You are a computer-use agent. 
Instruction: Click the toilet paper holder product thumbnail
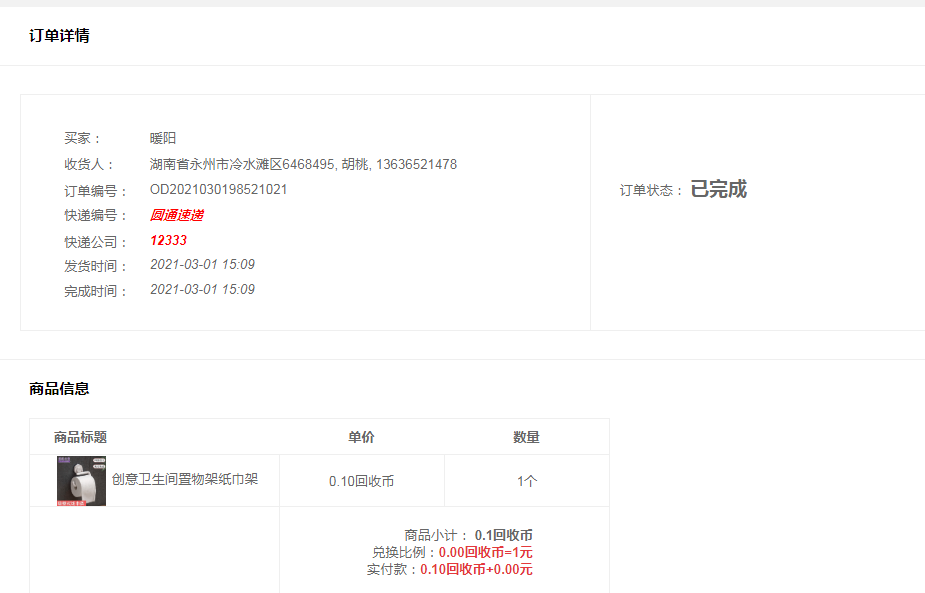[81, 480]
